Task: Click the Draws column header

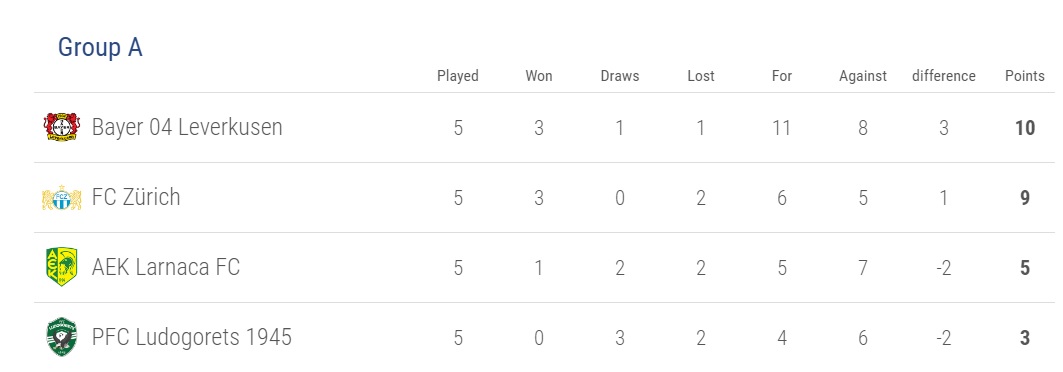Action: [620, 76]
